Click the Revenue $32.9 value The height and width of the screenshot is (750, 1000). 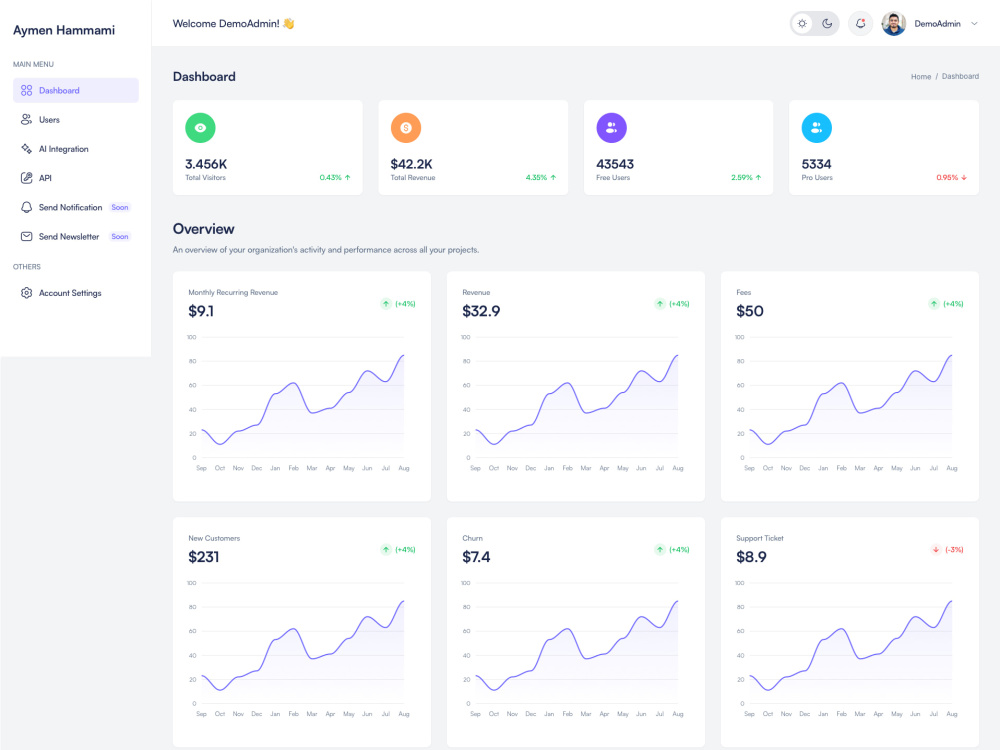tap(481, 311)
